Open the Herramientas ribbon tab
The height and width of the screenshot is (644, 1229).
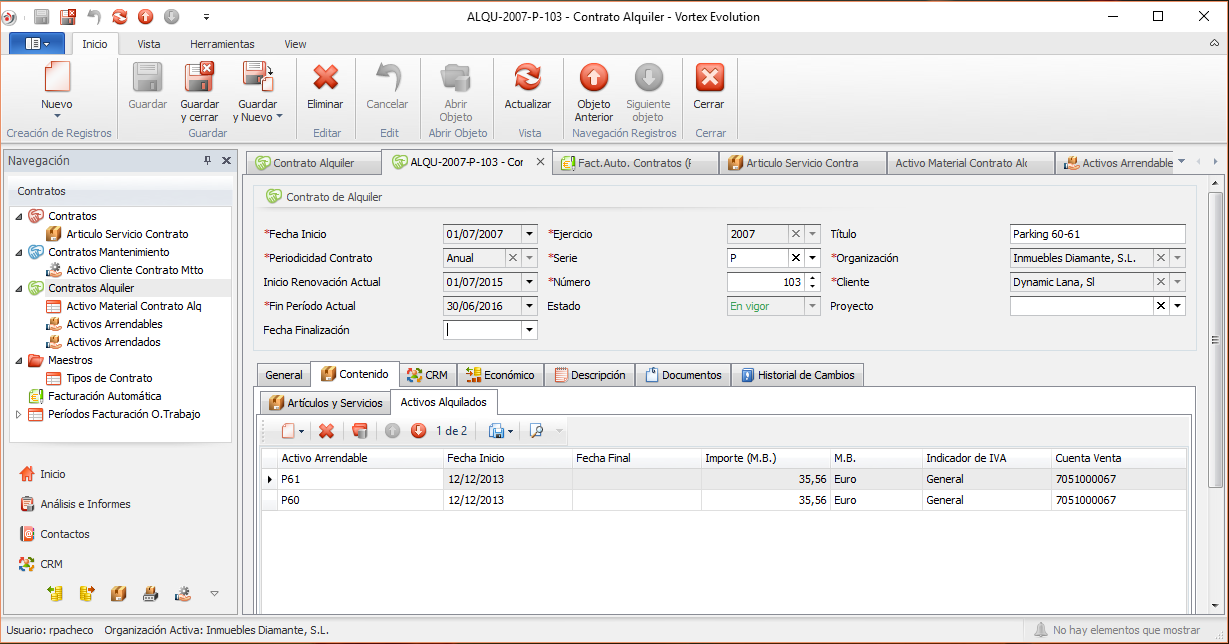(222, 44)
